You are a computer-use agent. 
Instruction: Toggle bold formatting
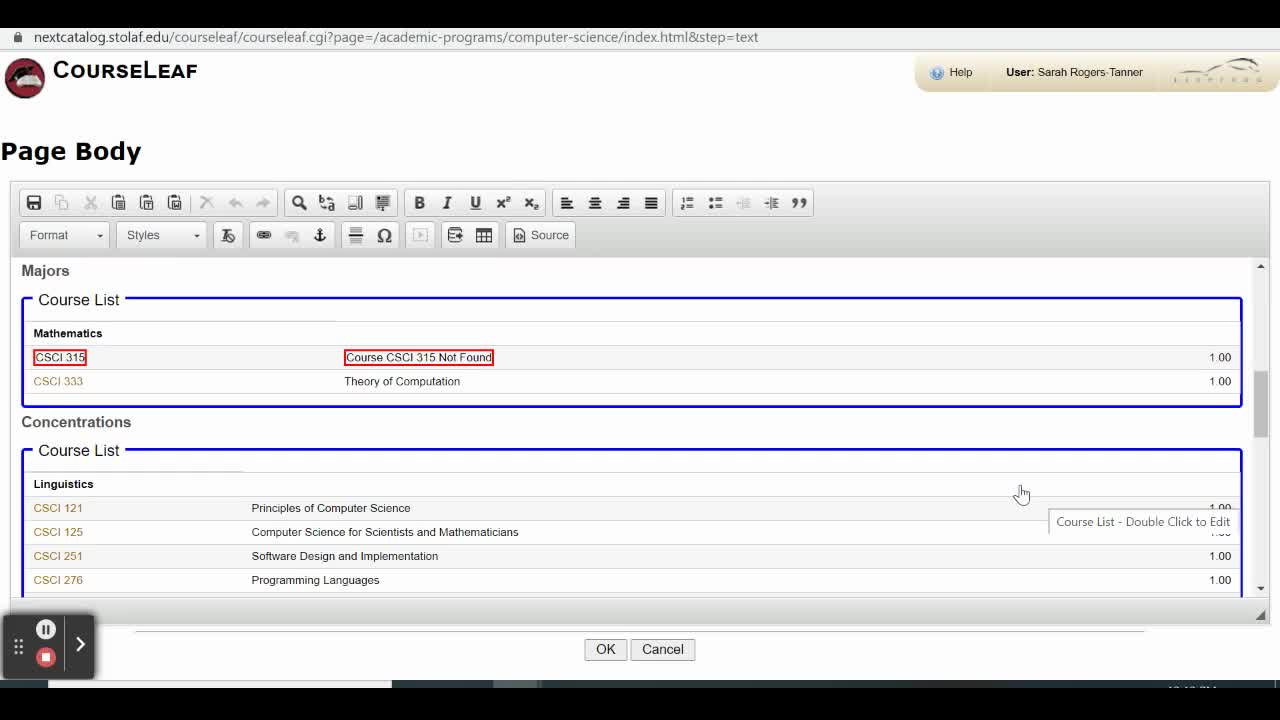tap(419, 202)
